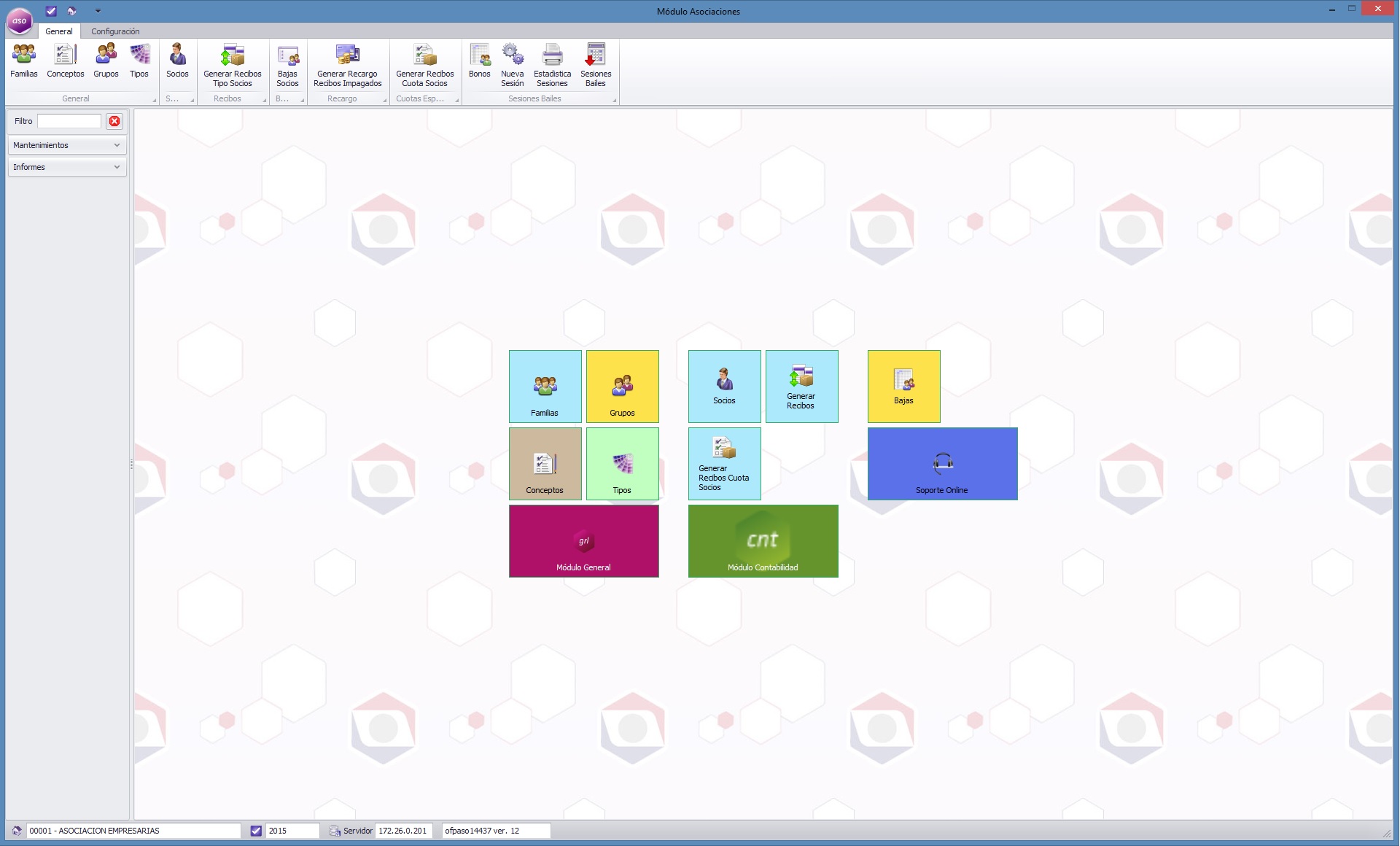Minimize the Módulo Asociaciones window
This screenshot has height=846, width=1400.
[1332, 9]
